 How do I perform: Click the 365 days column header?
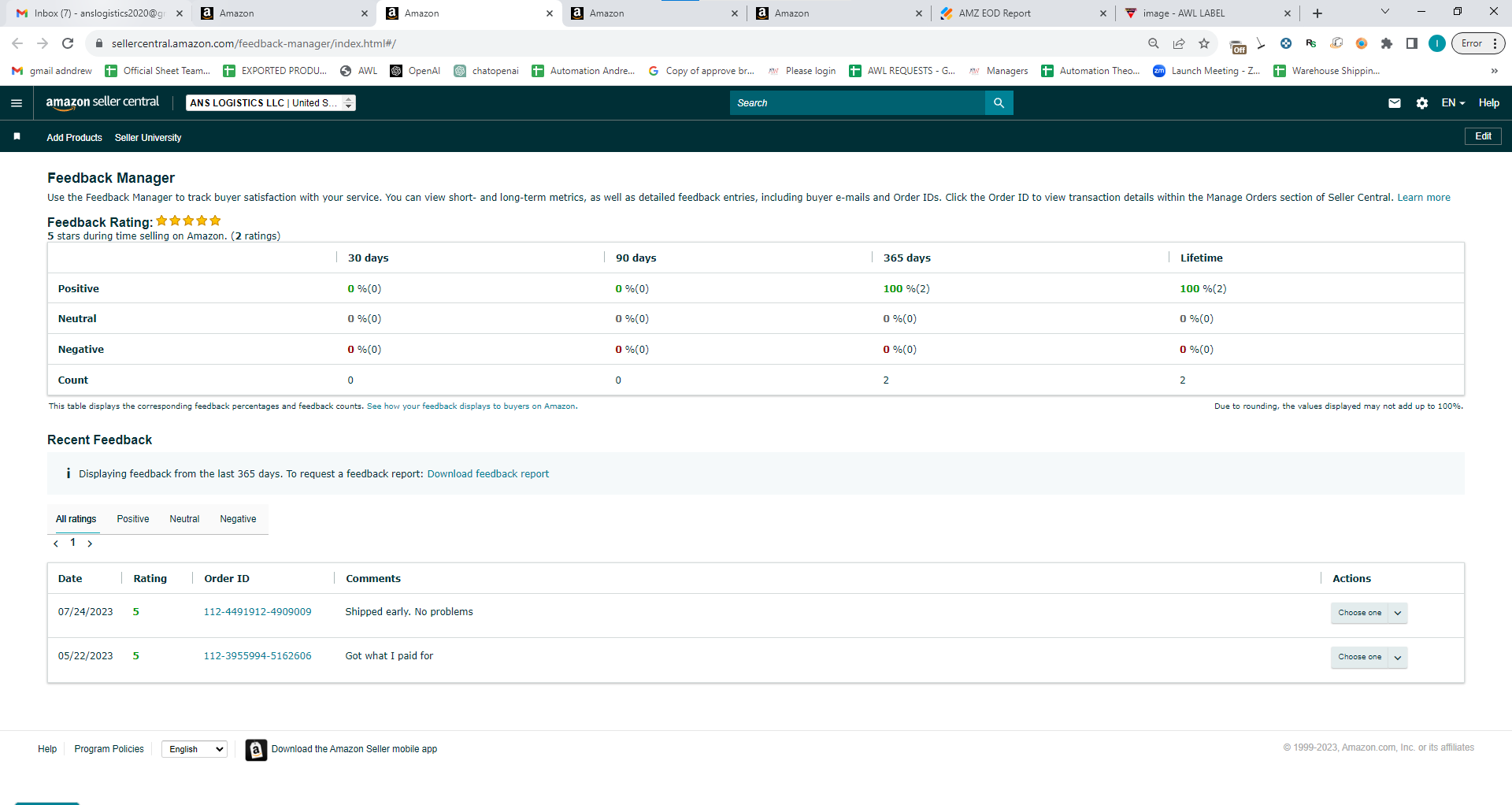(x=907, y=258)
